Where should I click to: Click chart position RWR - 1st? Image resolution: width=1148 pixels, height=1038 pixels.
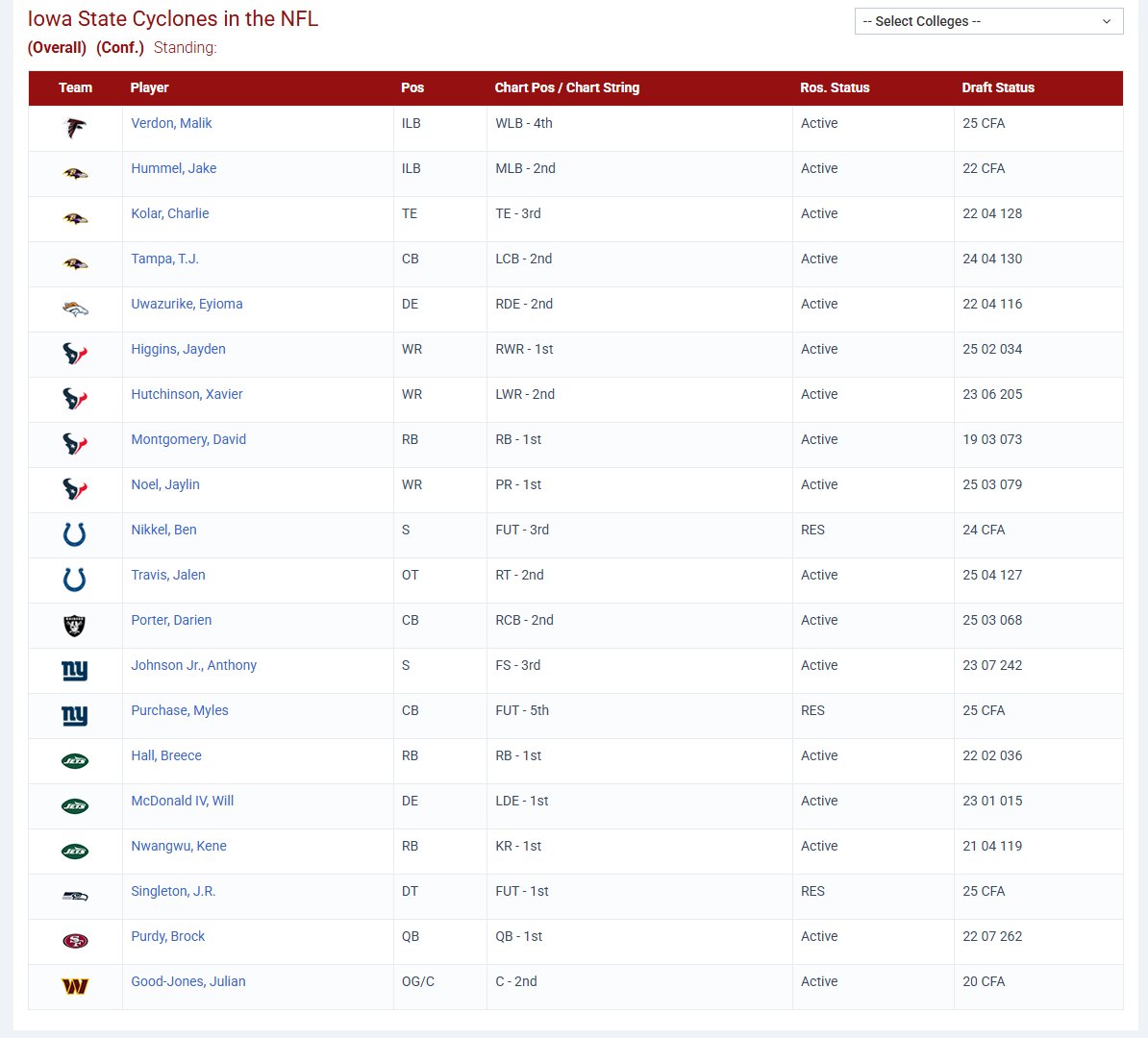(524, 349)
